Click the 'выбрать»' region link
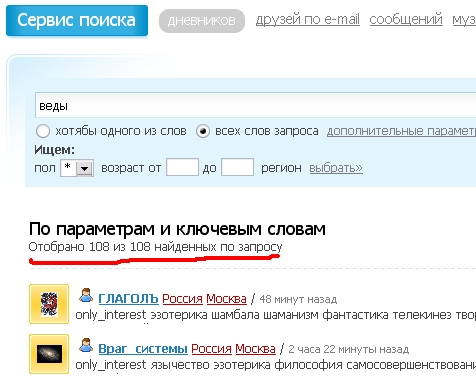The height and width of the screenshot is (379, 476). tap(336, 168)
